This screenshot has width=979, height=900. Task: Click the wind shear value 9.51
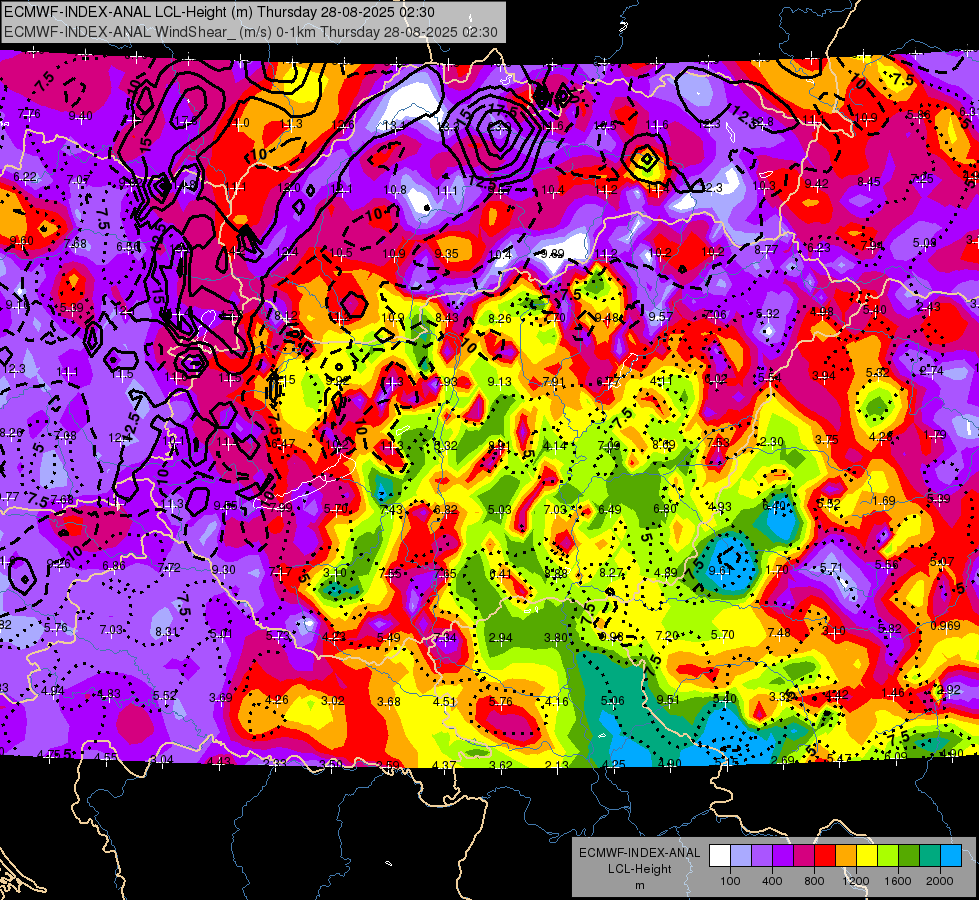click(668, 700)
